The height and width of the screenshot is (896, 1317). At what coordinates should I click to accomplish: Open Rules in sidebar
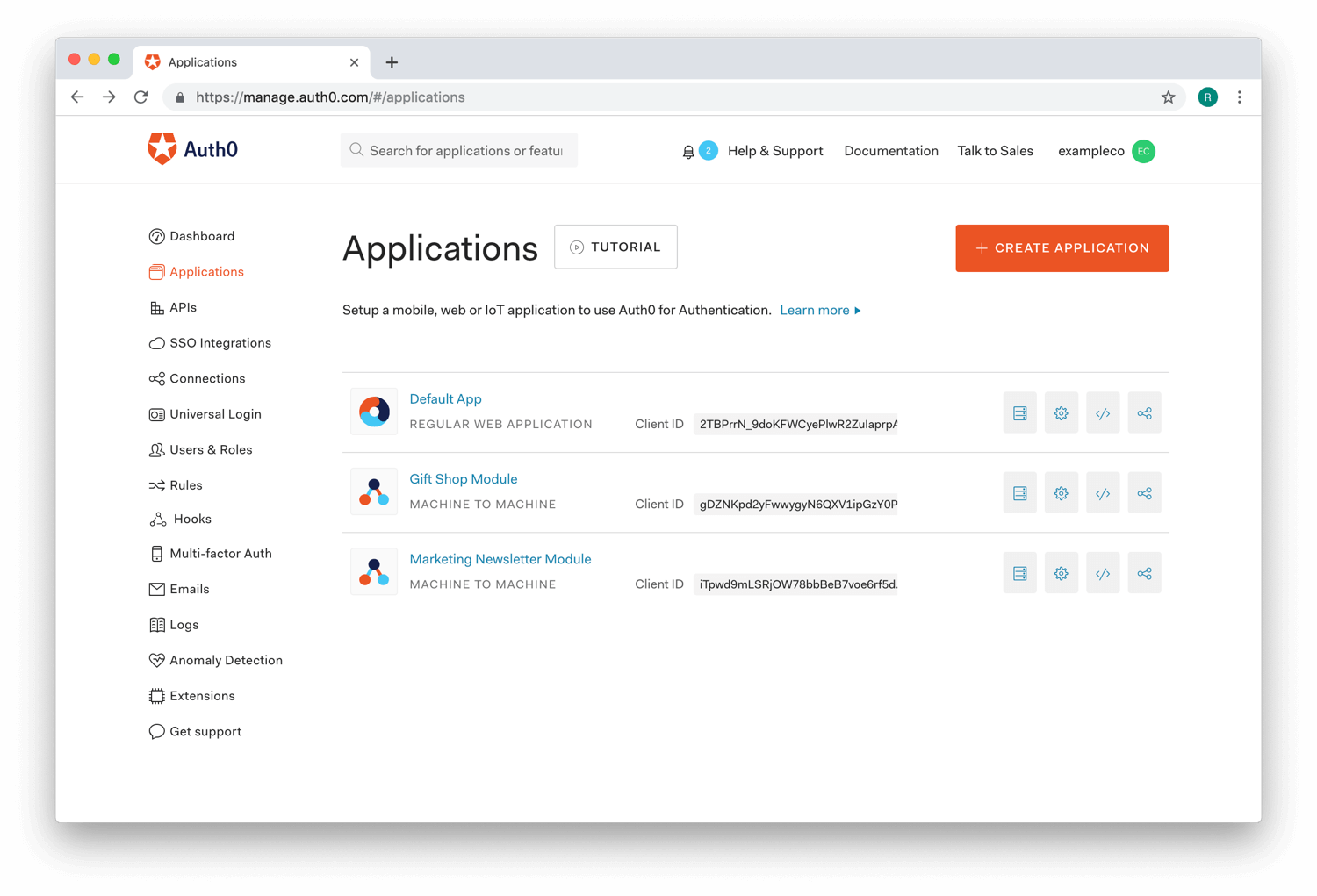(176, 485)
